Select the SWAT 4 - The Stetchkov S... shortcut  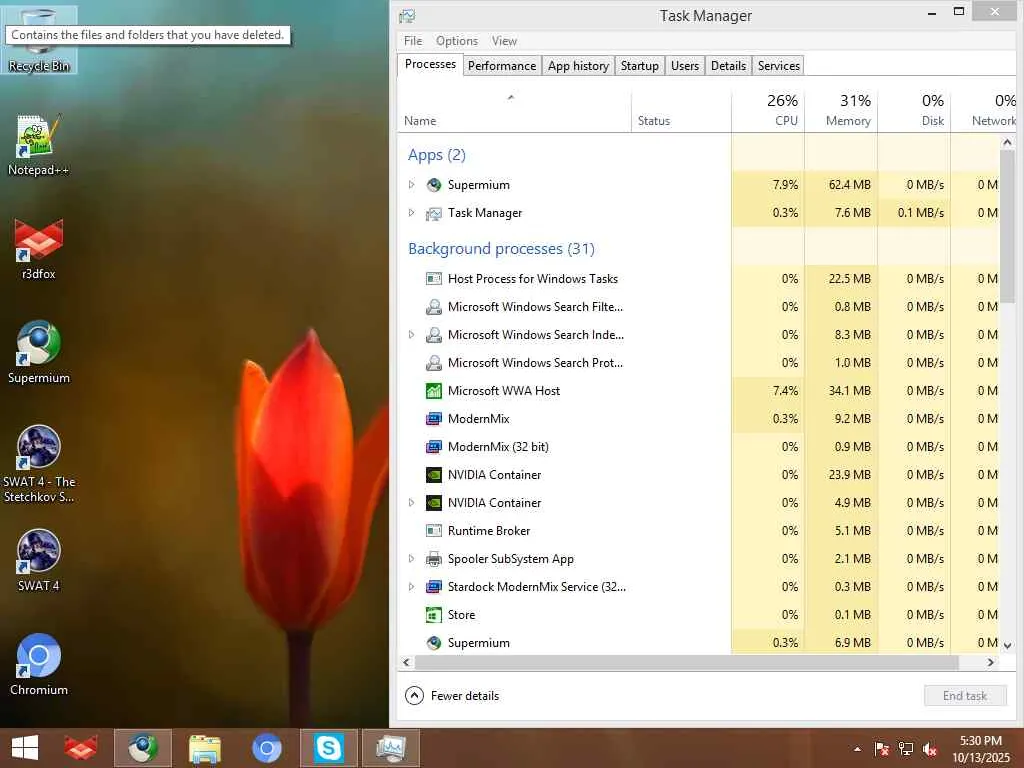click(x=39, y=464)
